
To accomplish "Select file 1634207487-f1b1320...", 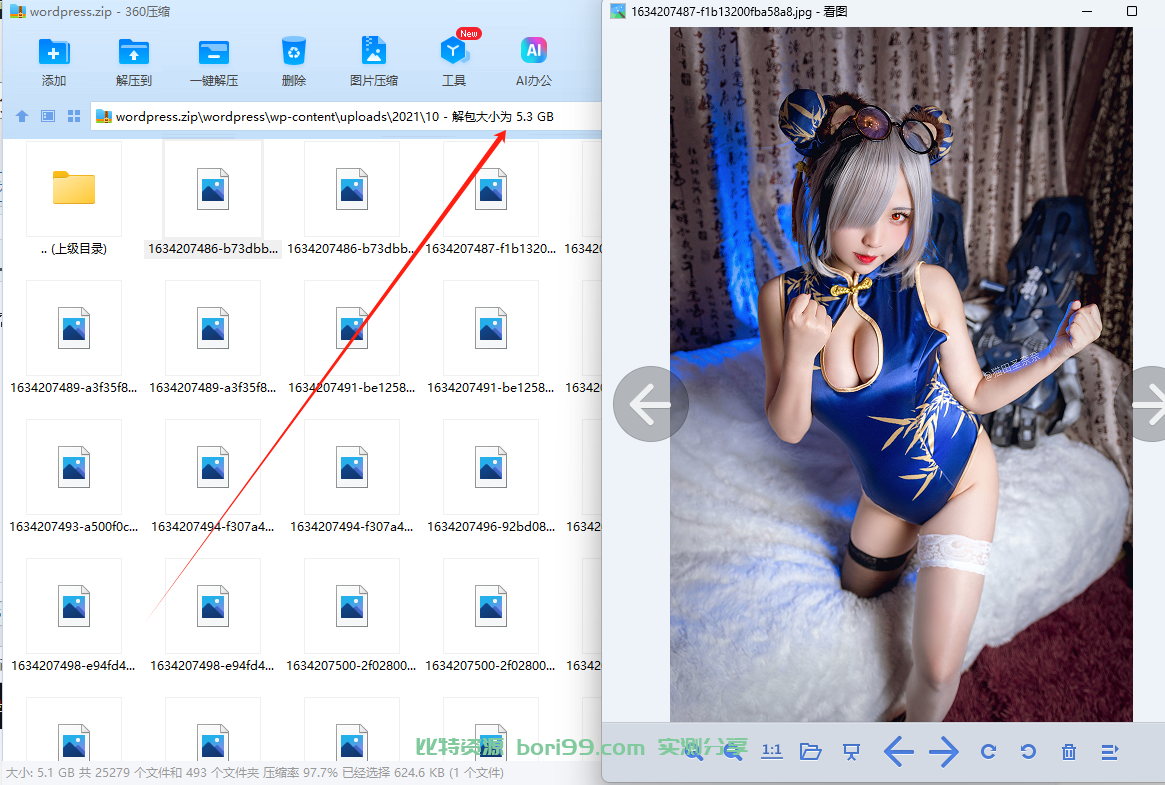I will [490, 198].
